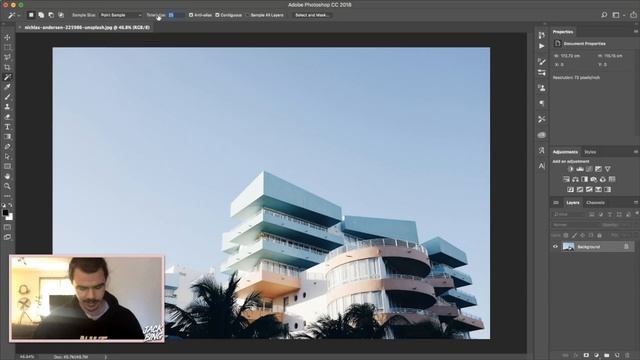
Task: Open search magnifier in top right
Action: tap(604, 15)
